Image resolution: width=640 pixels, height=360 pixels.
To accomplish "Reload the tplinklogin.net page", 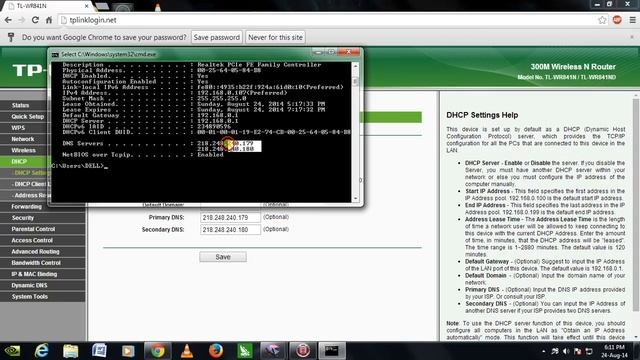I will pyautogui.click(x=35, y=20).
